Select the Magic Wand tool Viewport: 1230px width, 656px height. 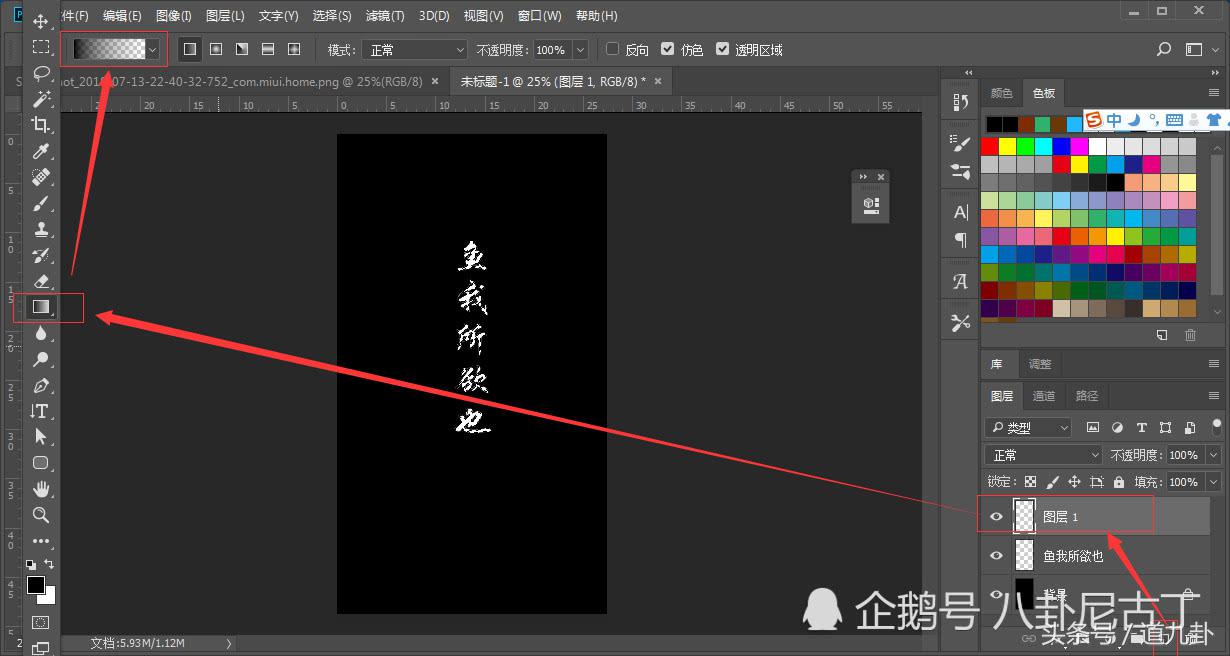41,99
